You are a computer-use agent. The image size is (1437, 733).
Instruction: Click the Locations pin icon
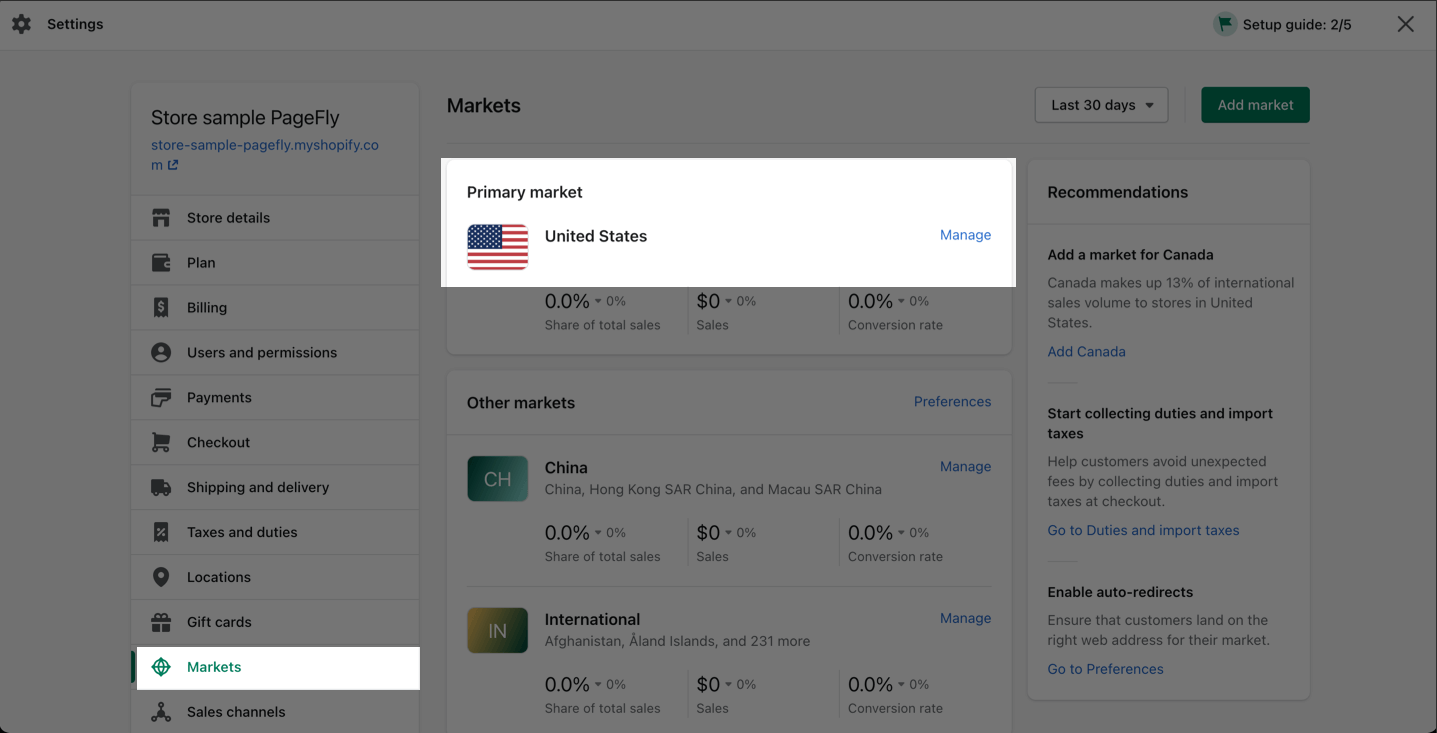click(x=161, y=577)
